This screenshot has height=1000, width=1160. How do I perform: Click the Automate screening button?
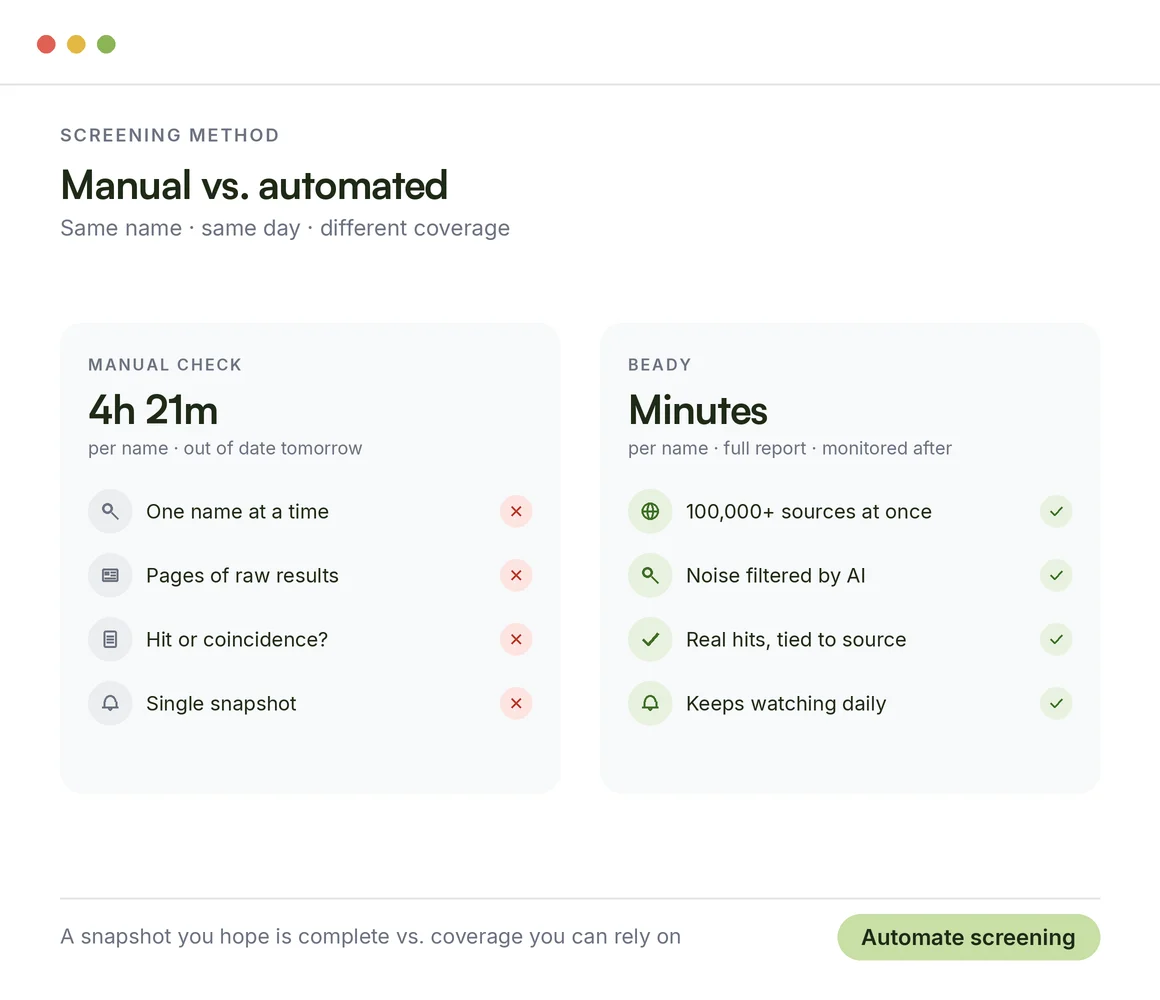968,937
